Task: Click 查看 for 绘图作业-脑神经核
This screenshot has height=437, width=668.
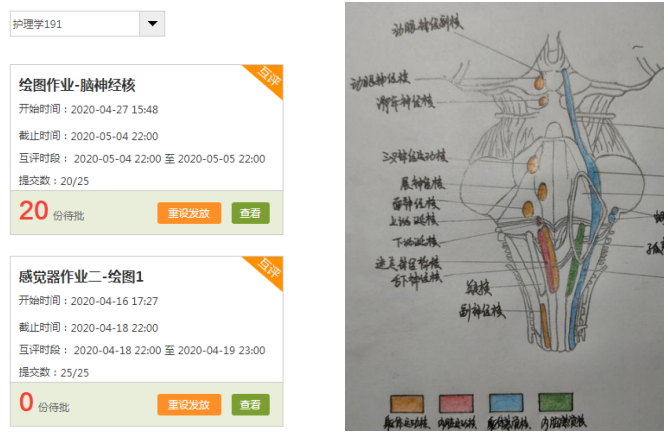Action: 250,213
